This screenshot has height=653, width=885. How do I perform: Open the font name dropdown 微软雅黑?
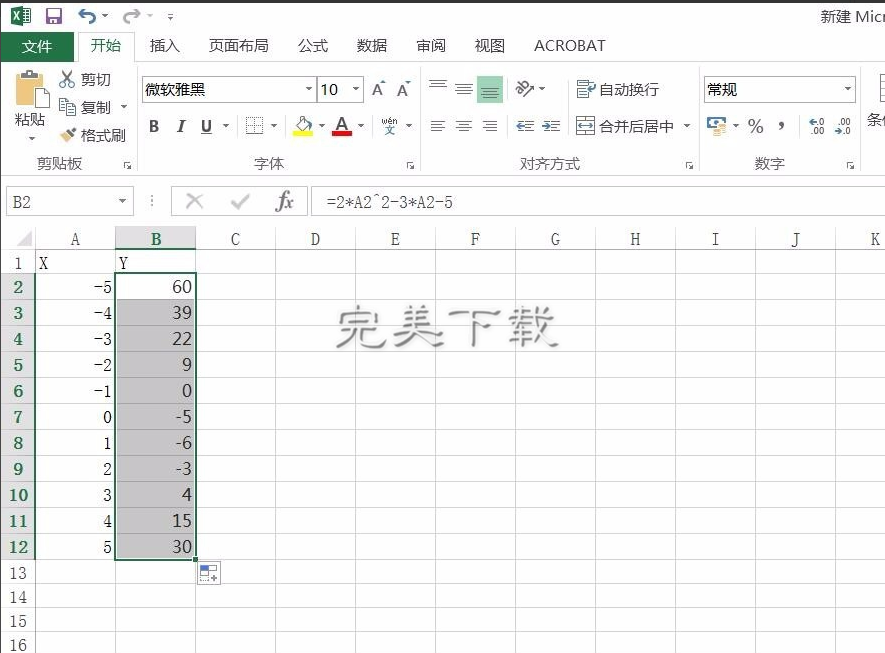tap(309, 89)
